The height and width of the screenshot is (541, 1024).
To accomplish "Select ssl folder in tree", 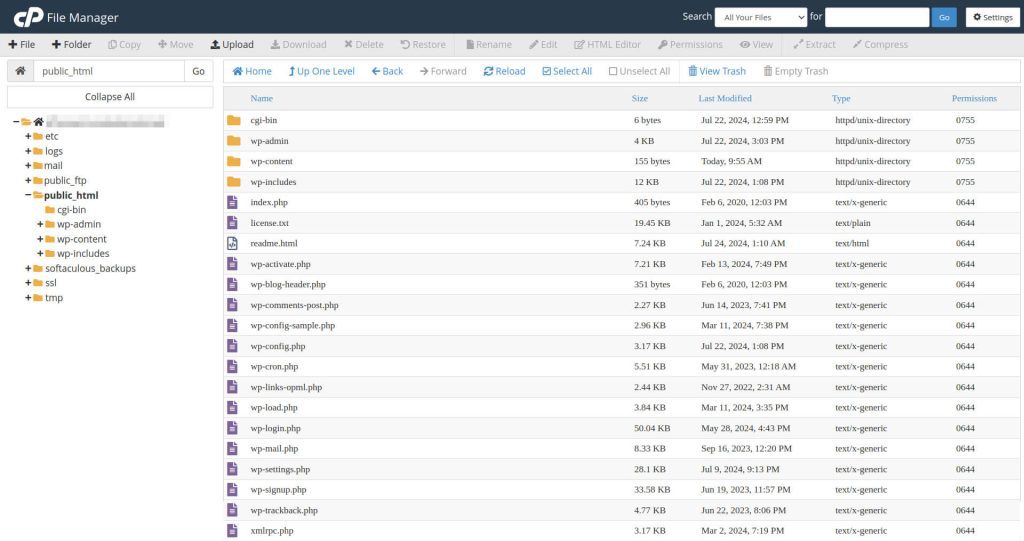I will pos(50,283).
